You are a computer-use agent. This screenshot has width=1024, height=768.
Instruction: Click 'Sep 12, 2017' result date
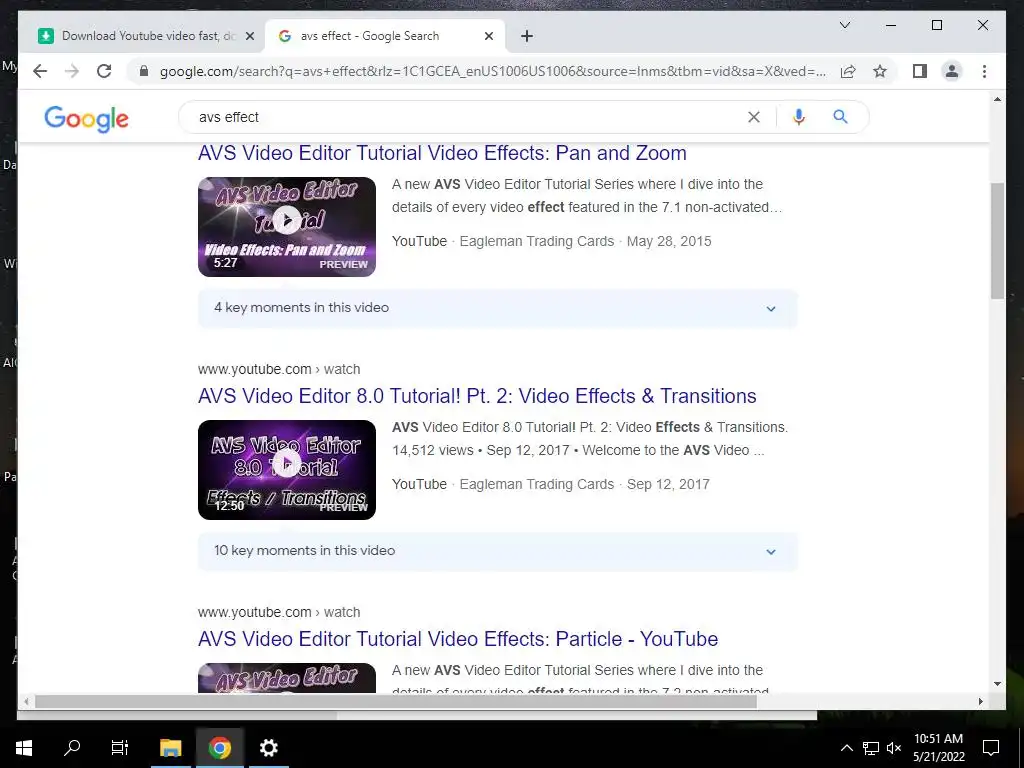(668, 484)
